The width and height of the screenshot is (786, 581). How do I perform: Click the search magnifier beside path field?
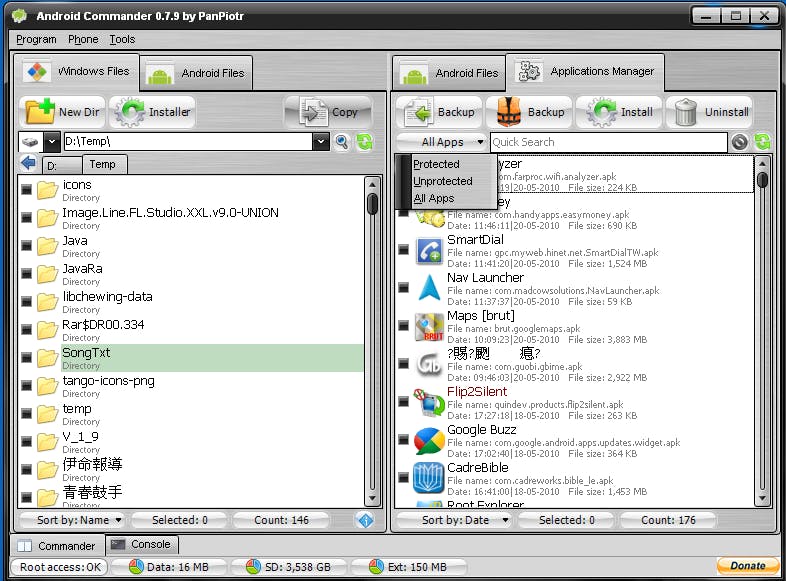[342, 142]
